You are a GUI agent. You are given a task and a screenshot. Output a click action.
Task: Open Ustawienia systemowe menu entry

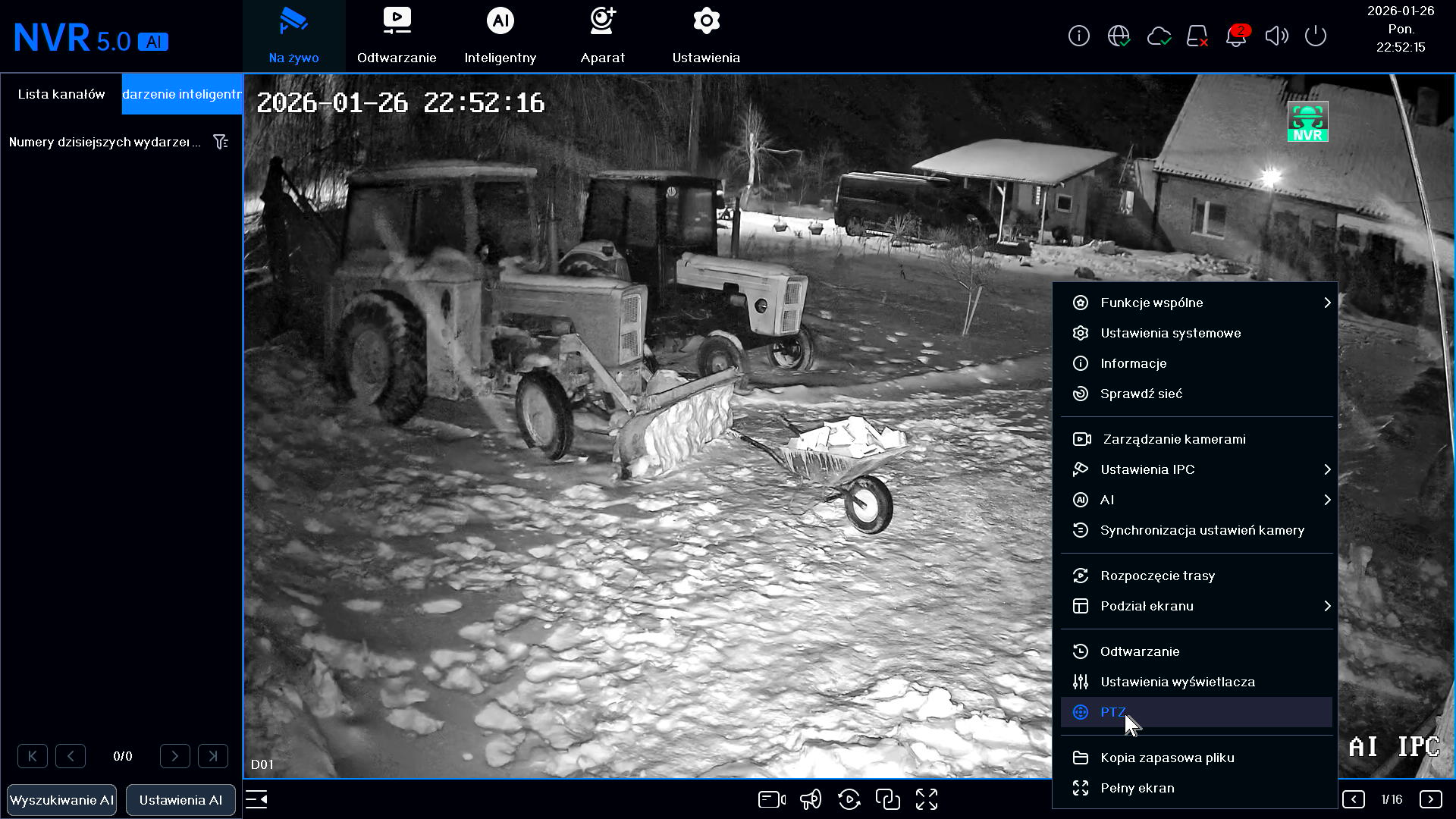click(1197, 333)
